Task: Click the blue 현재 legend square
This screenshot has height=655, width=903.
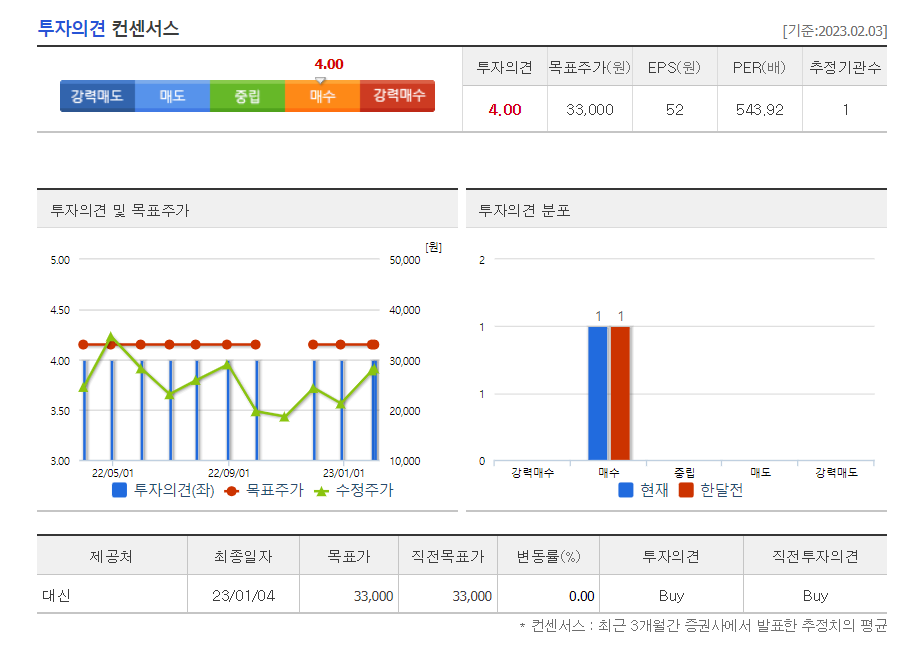Action: (x=625, y=490)
